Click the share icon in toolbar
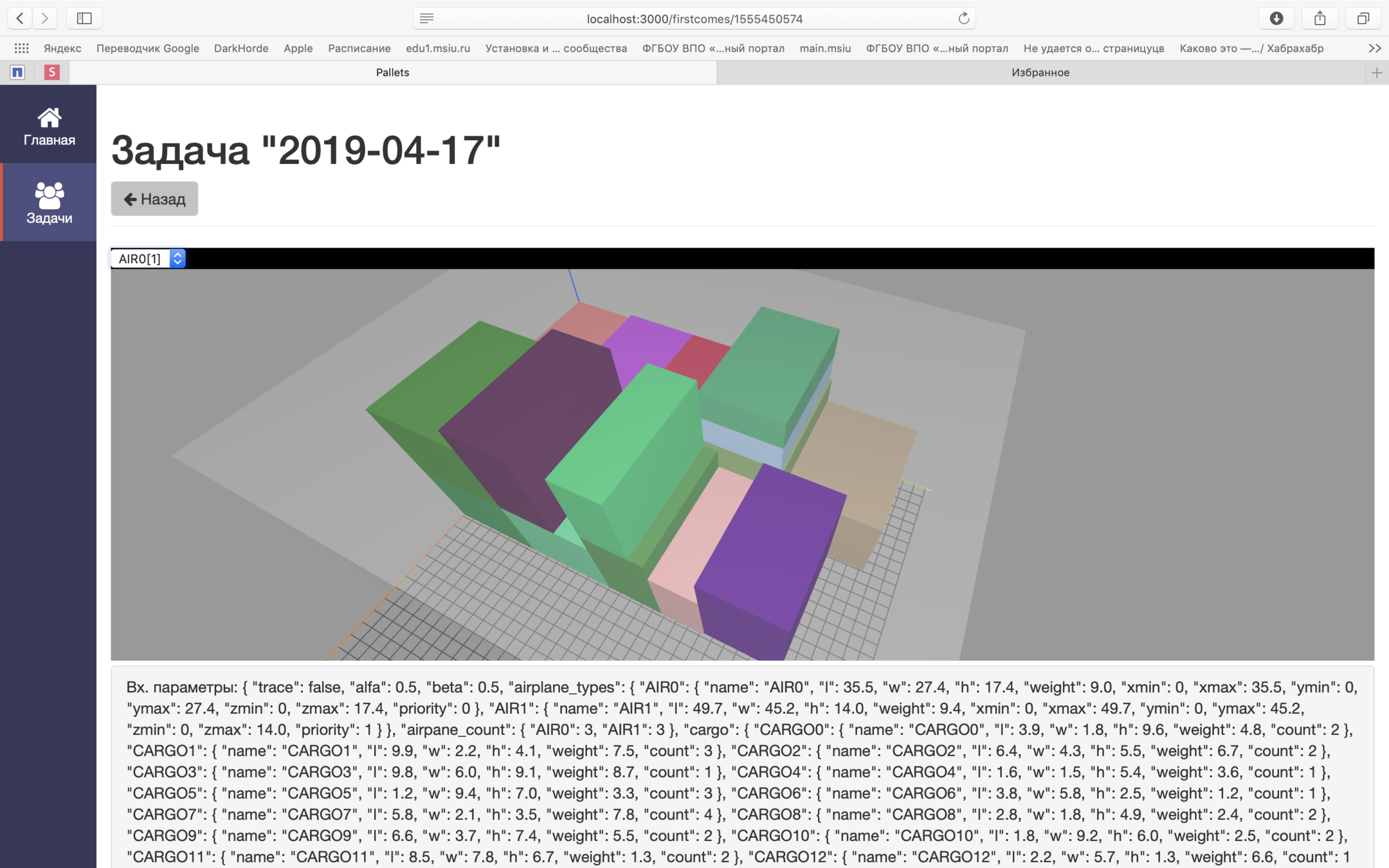The width and height of the screenshot is (1389, 868). coord(1320,18)
